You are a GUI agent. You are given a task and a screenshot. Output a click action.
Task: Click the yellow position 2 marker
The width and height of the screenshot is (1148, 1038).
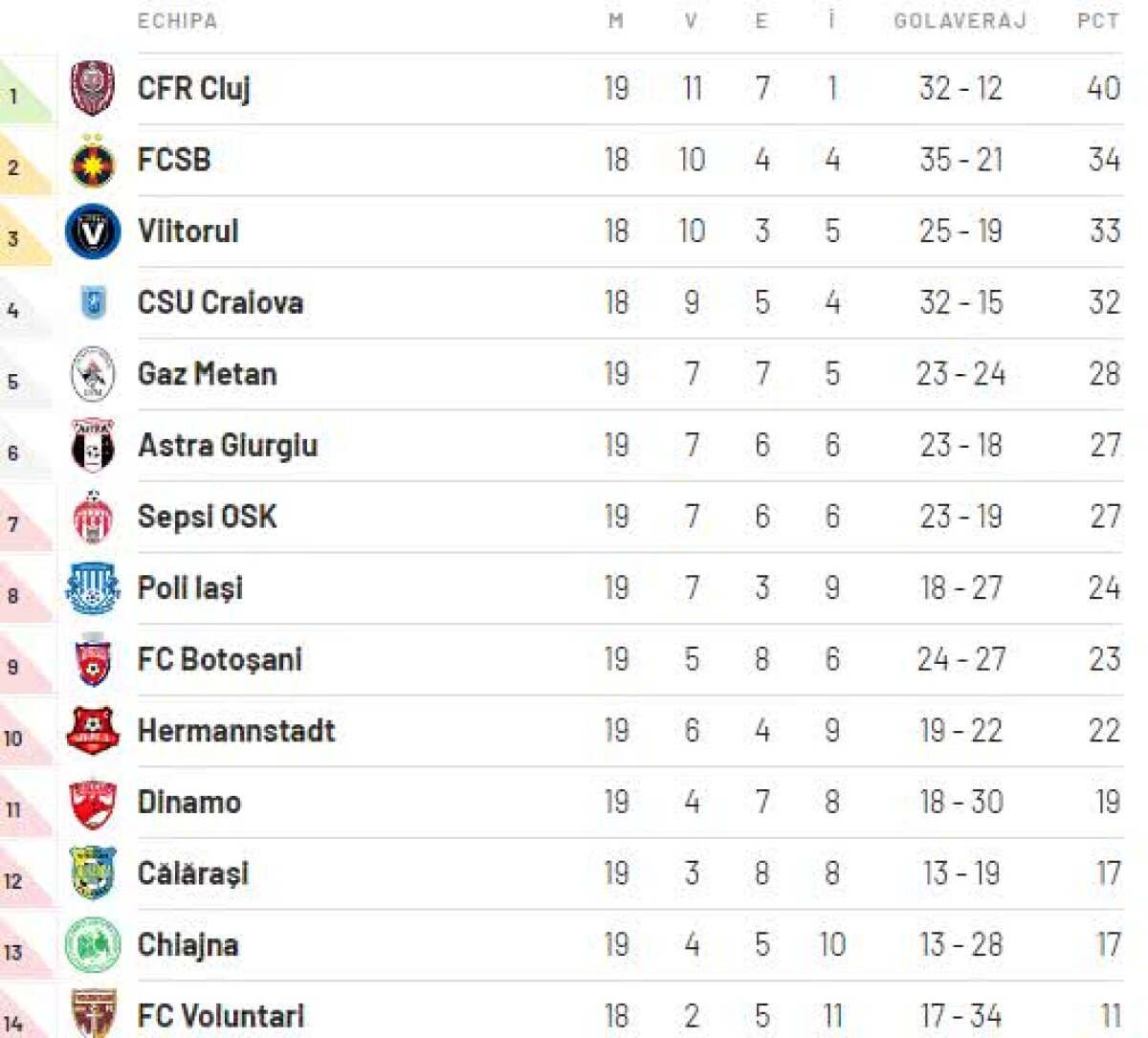point(21,166)
